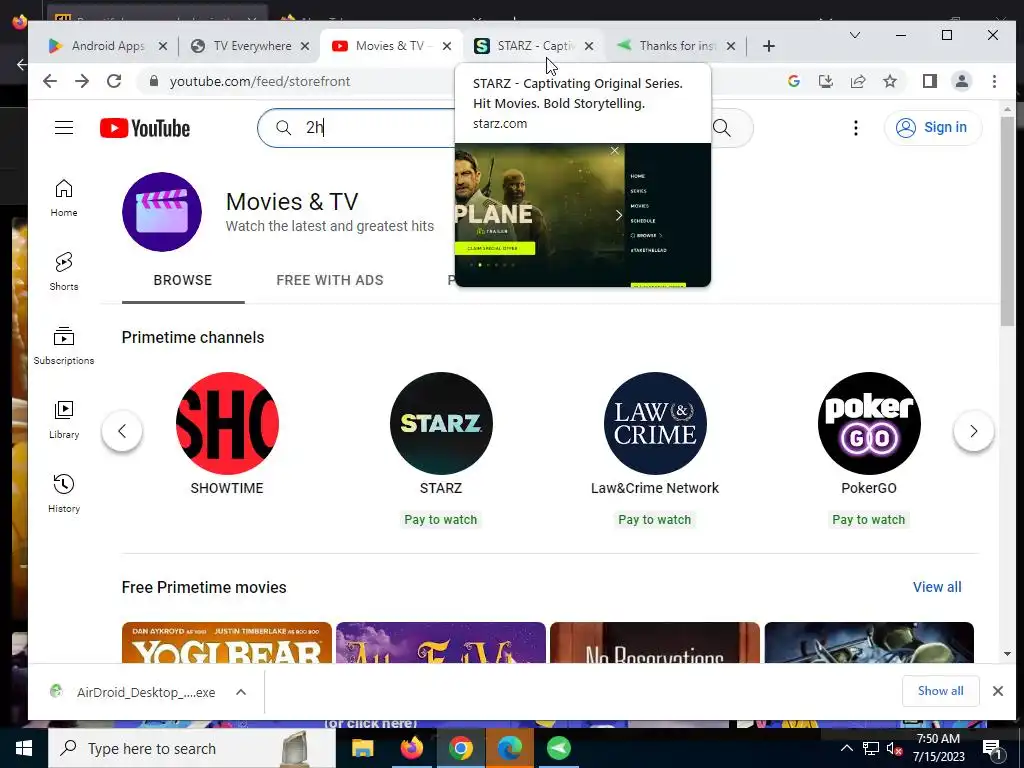Open Library in the sidebar

[63, 420]
